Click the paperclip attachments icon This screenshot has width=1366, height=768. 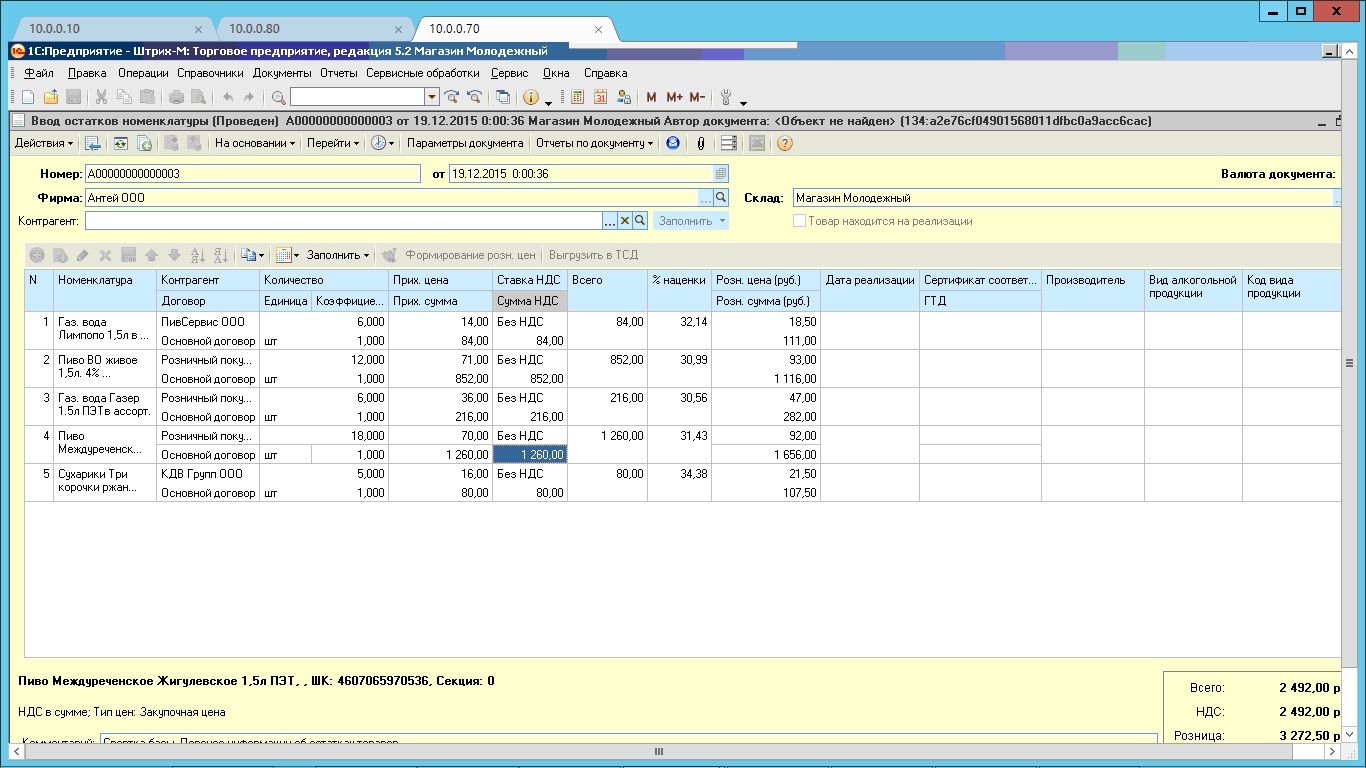click(x=701, y=143)
